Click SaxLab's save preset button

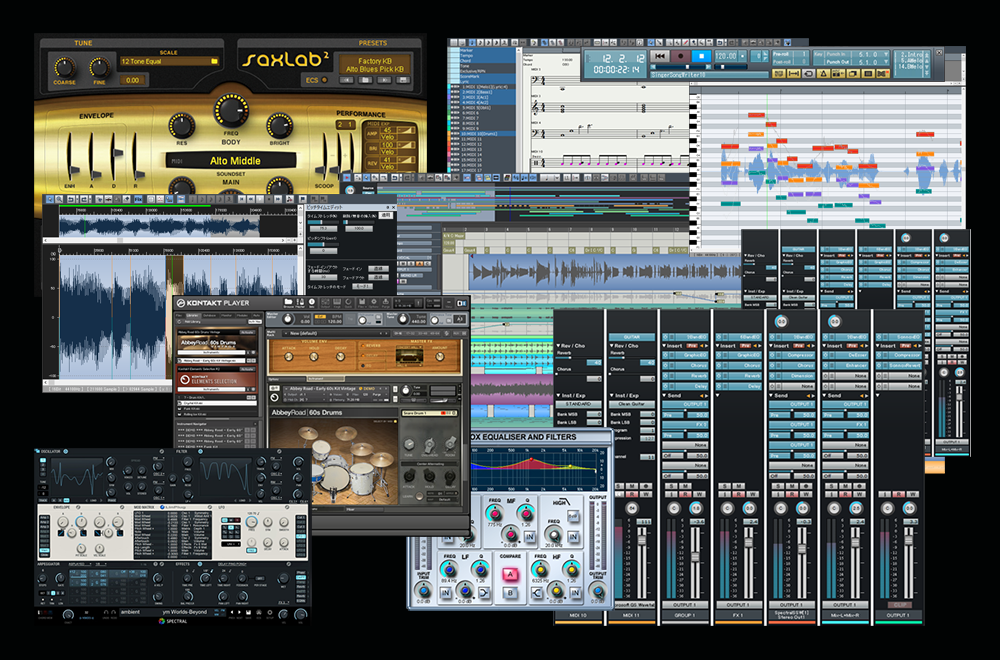coord(403,80)
